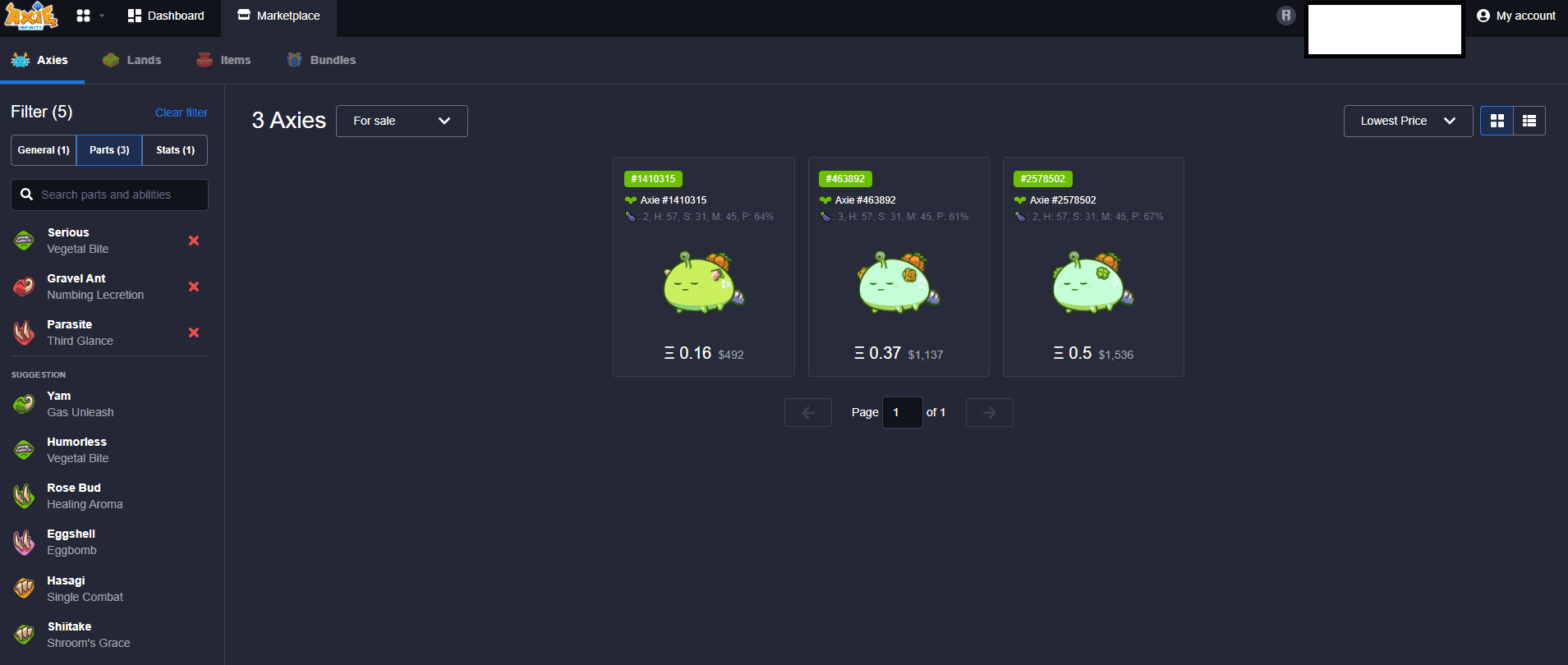Expand the apps grid dropdown arrow

[x=102, y=16]
